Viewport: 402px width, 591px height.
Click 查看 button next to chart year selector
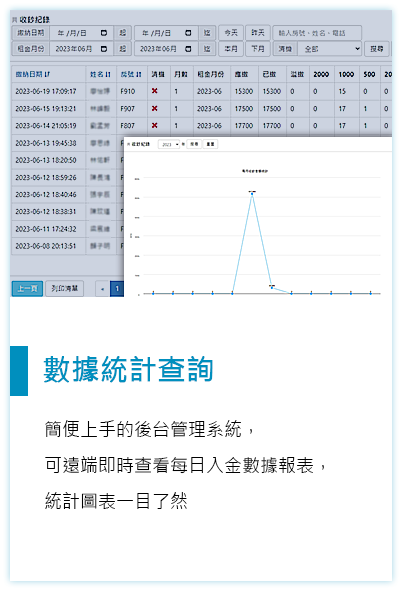pos(194,144)
